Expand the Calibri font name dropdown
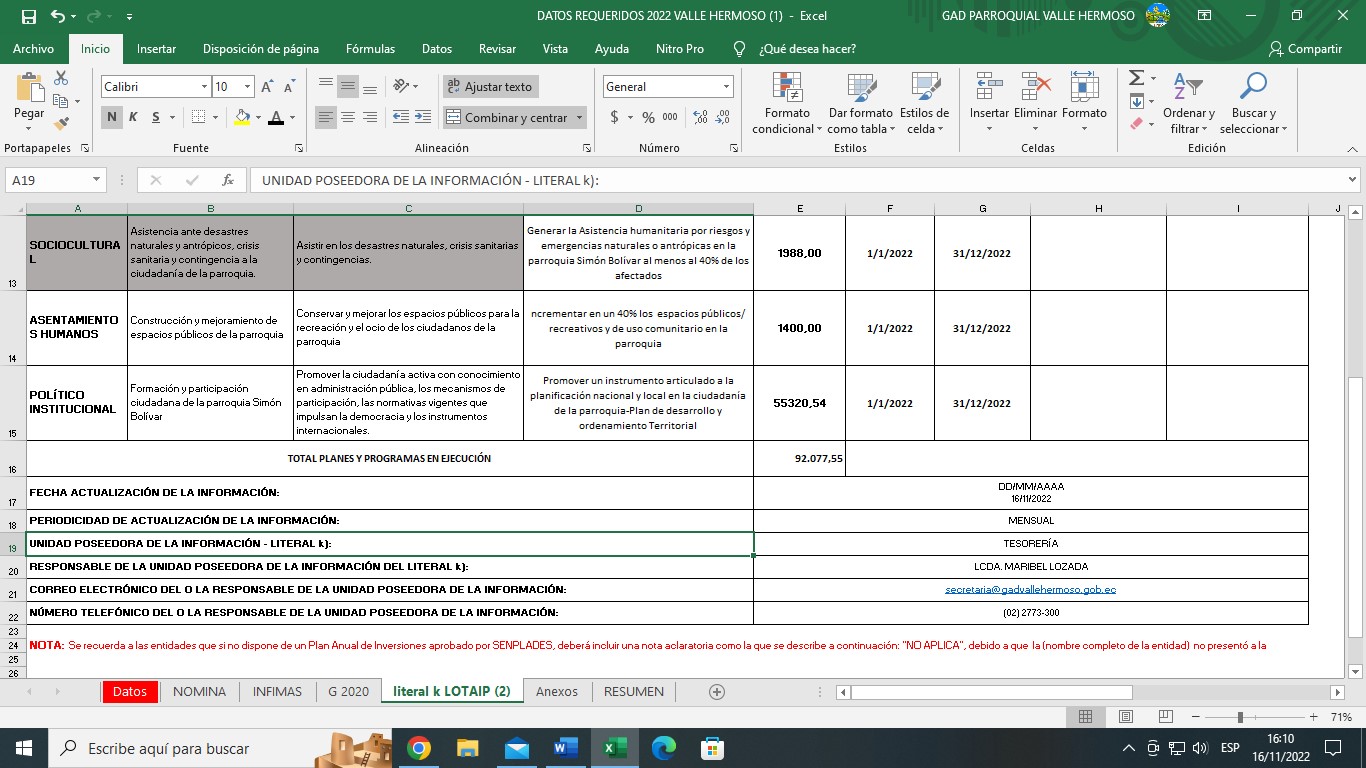This screenshot has height=768, width=1366. (204, 87)
